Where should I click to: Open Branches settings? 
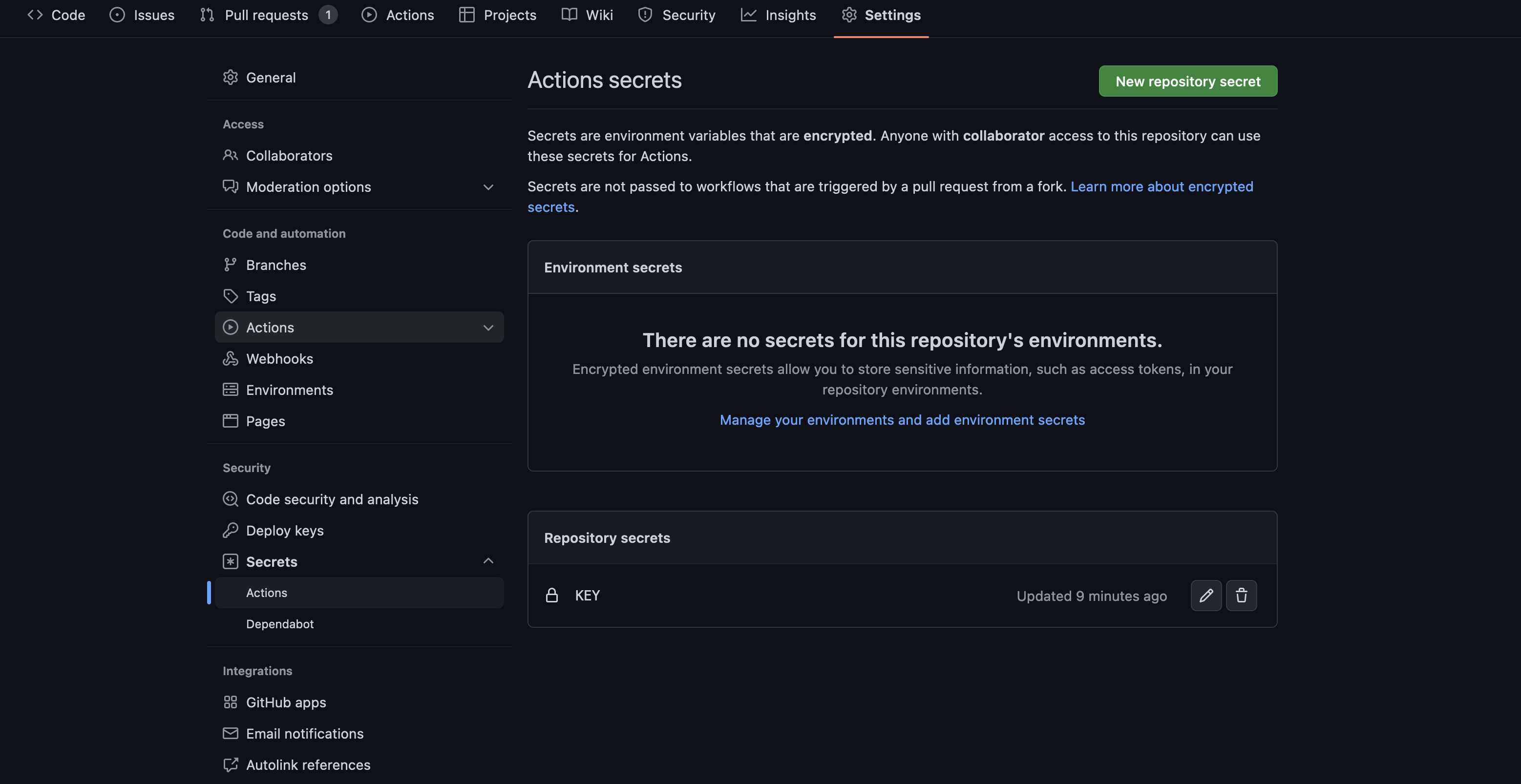click(359, 265)
